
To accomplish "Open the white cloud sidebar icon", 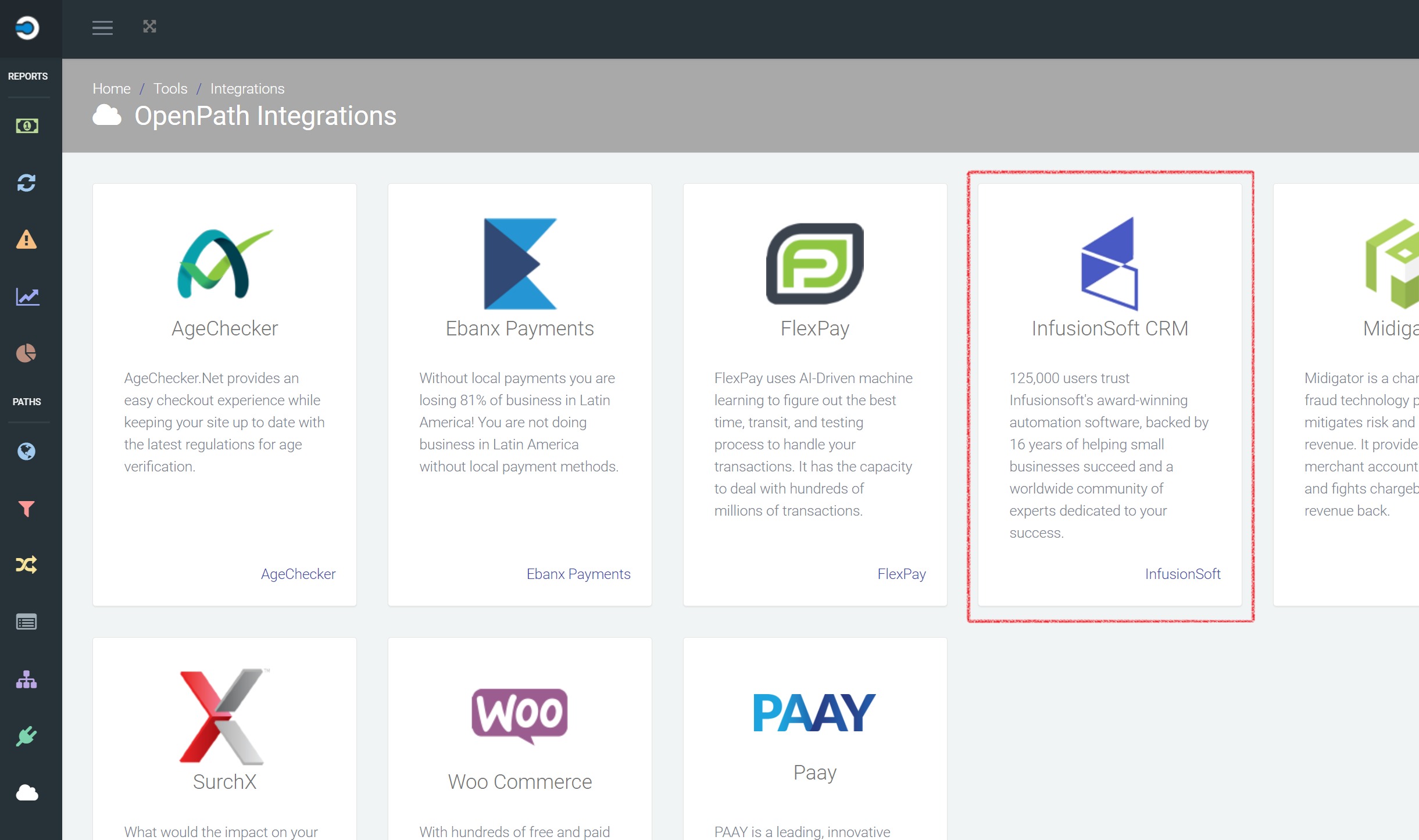I will 27,792.
